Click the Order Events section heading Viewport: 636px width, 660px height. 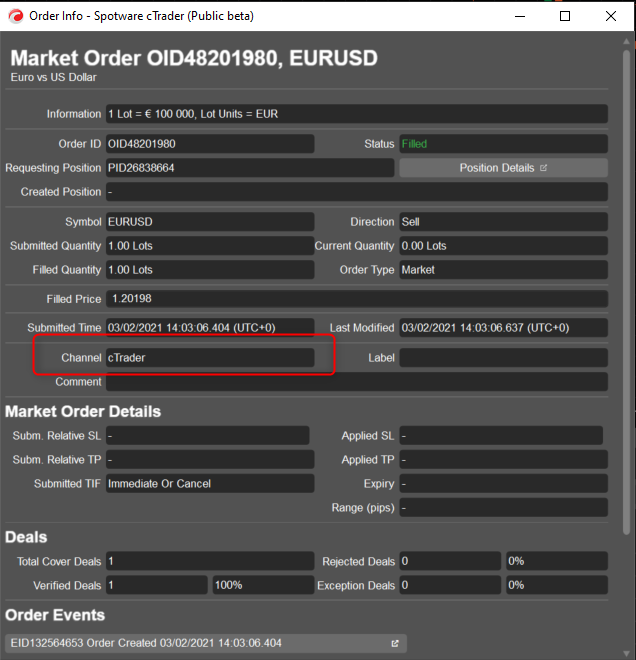coord(55,615)
